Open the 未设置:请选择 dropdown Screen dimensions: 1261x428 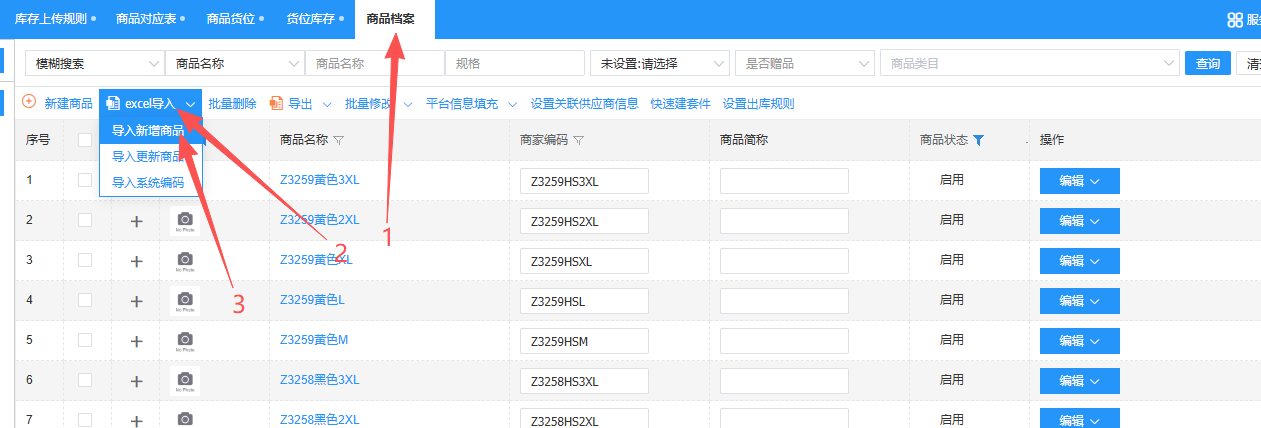pos(660,63)
